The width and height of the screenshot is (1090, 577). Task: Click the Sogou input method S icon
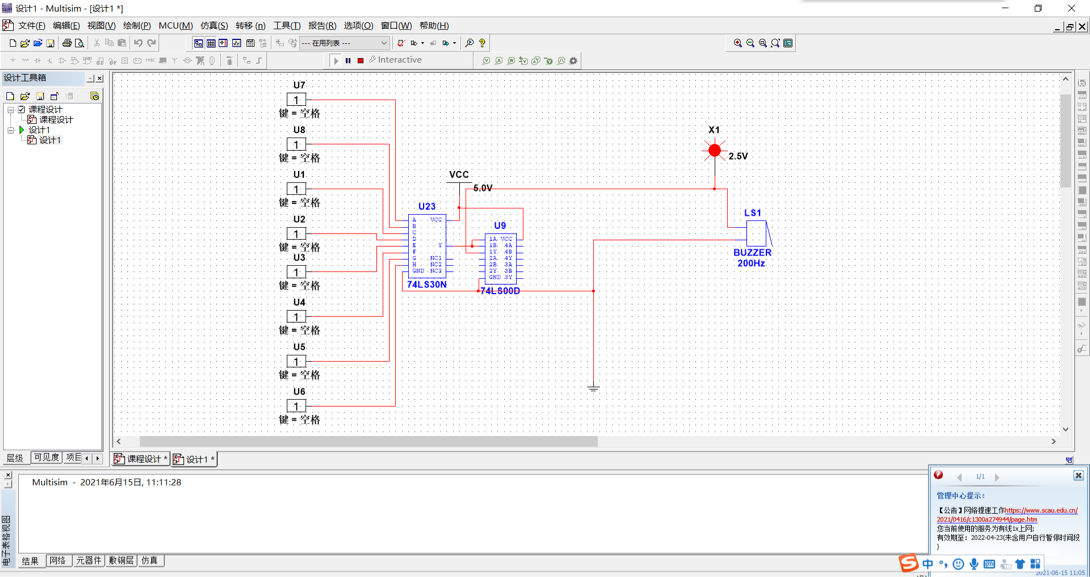[x=909, y=562]
